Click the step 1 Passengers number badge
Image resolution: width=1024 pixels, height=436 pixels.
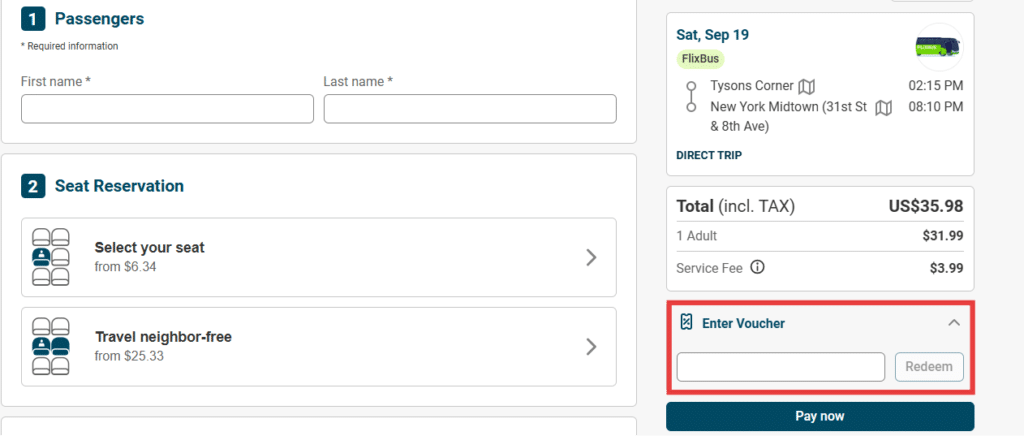33,19
